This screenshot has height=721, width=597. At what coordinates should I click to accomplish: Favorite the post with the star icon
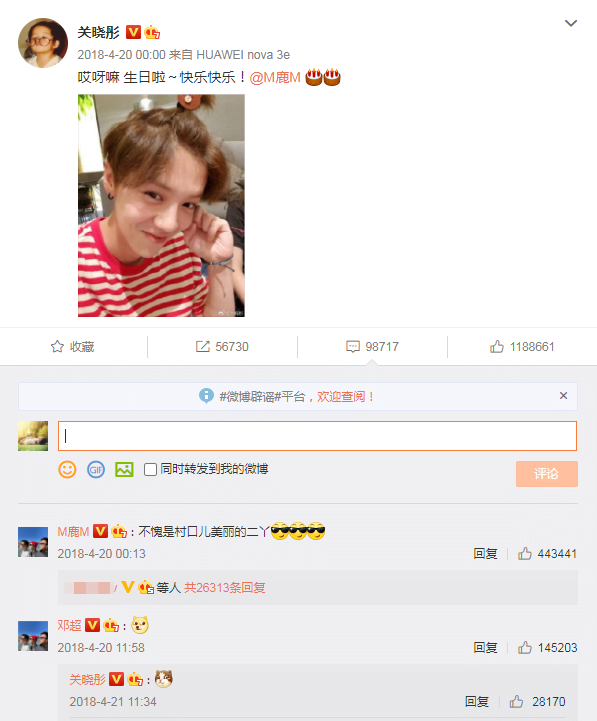72,347
